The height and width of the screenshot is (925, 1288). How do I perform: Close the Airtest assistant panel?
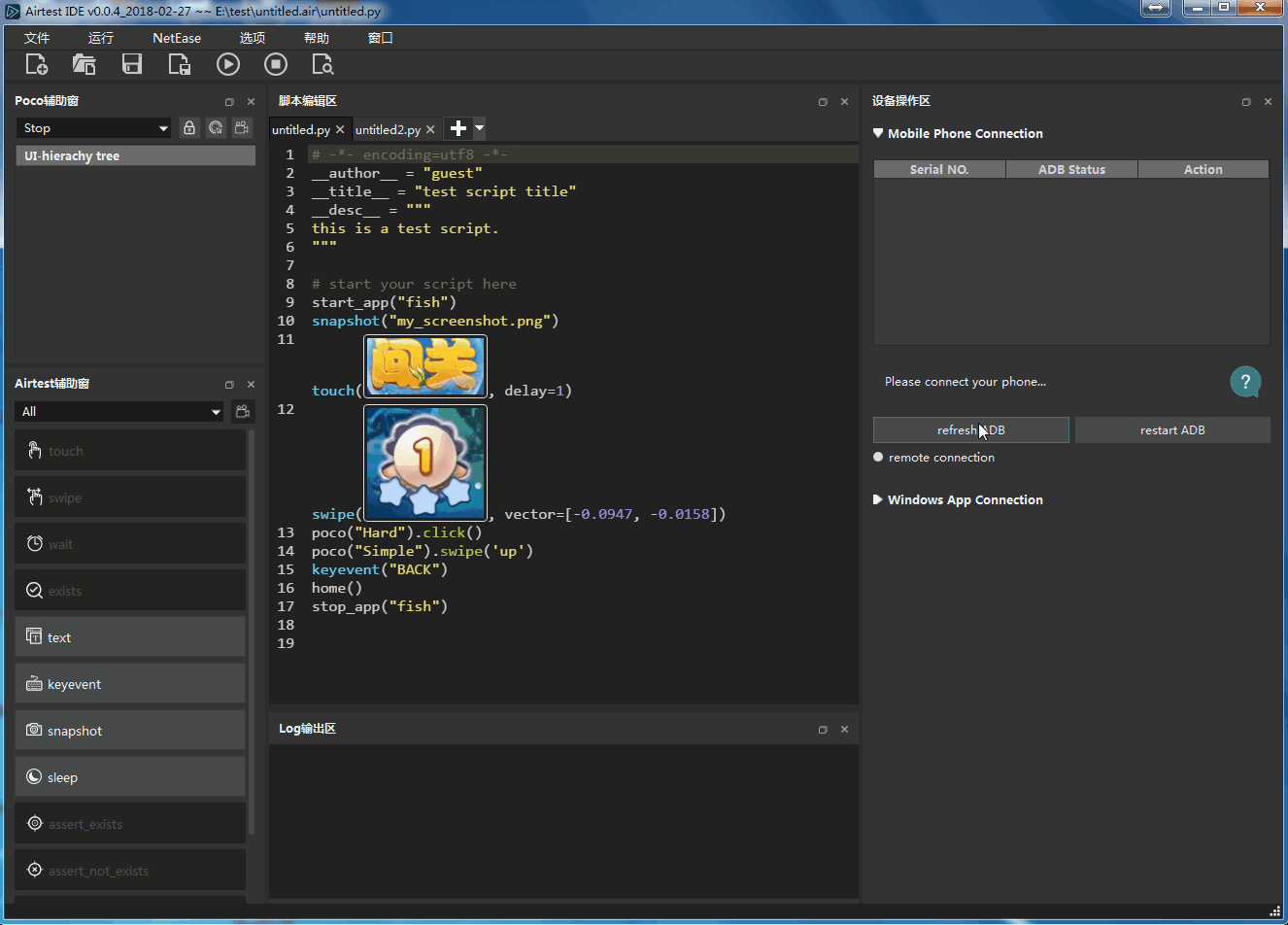251,384
